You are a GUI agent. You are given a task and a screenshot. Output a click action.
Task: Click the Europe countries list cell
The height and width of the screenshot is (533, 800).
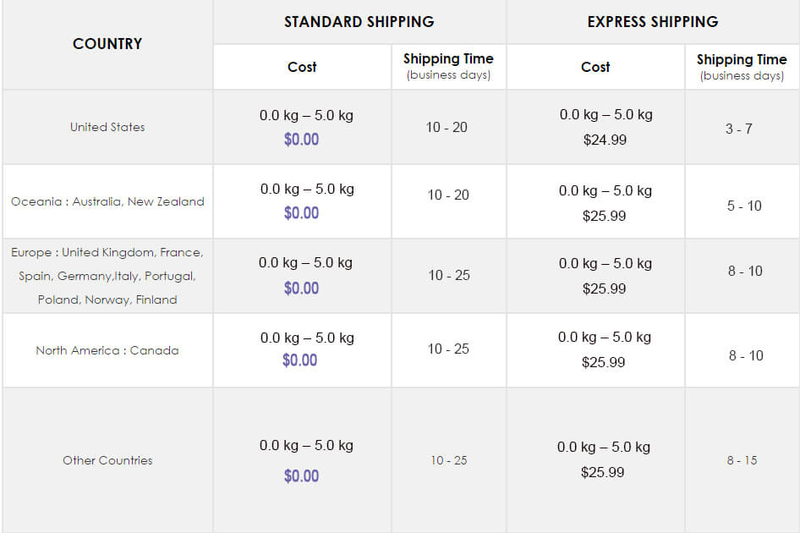107,276
